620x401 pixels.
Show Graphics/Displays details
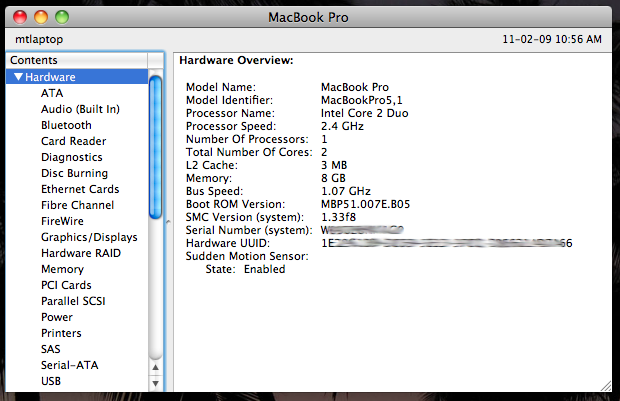[x=89, y=237]
